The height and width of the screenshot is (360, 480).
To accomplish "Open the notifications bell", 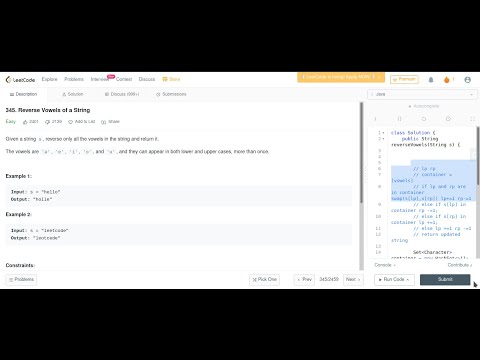I will point(431,80).
